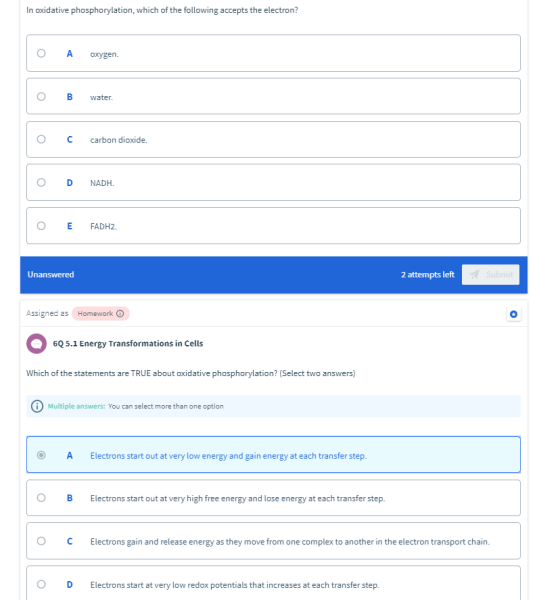Tick option C electrons gain and release
The height and width of the screenshot is (600, 560).
[41, 541]
